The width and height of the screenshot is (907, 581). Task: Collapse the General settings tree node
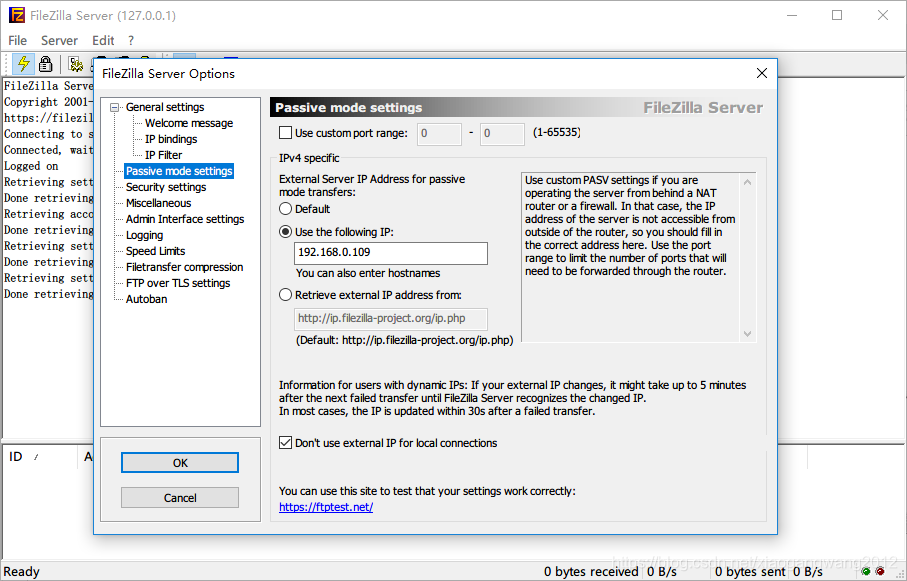115,107
